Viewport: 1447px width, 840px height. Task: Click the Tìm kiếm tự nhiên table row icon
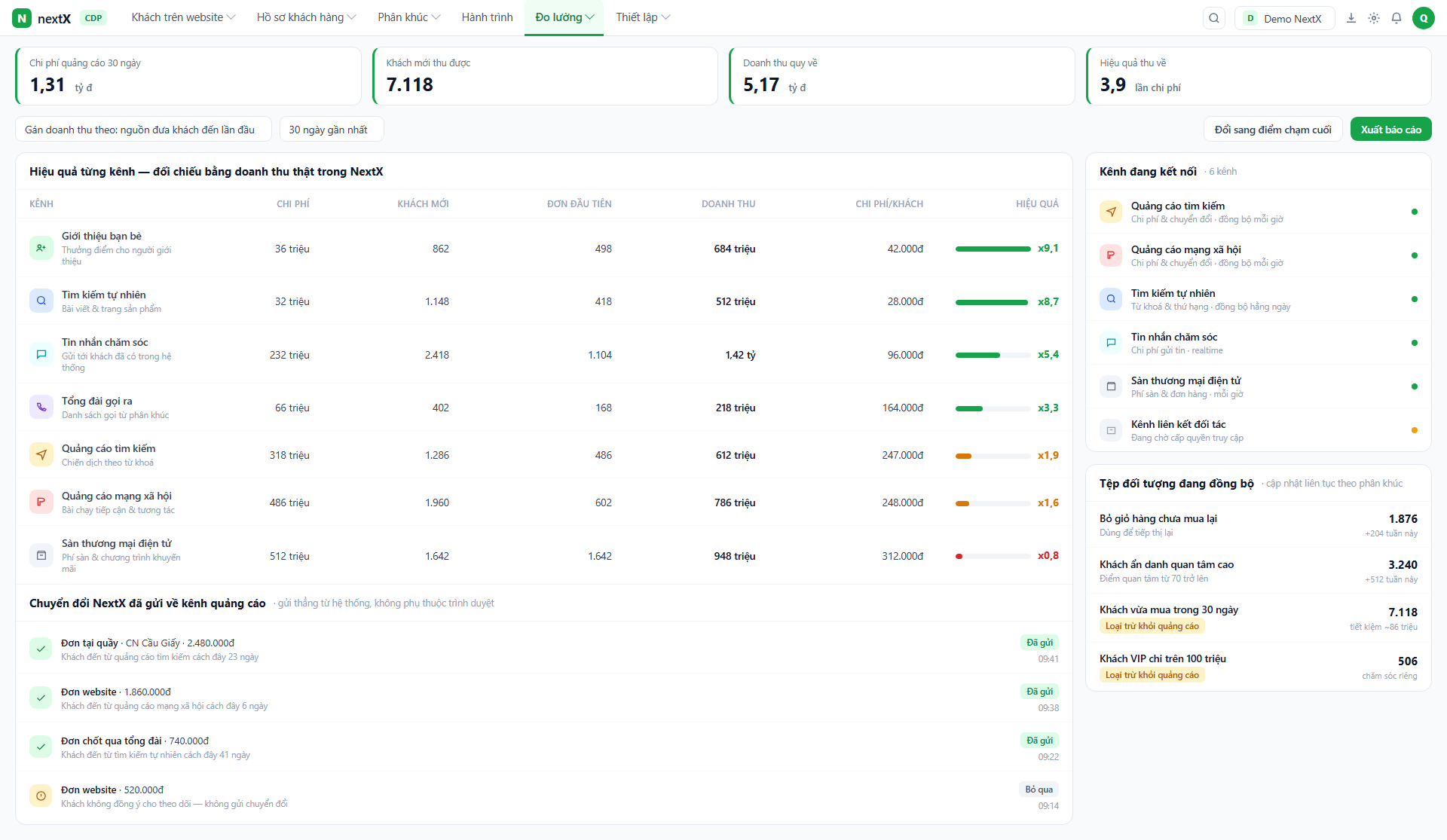[41, 301]
